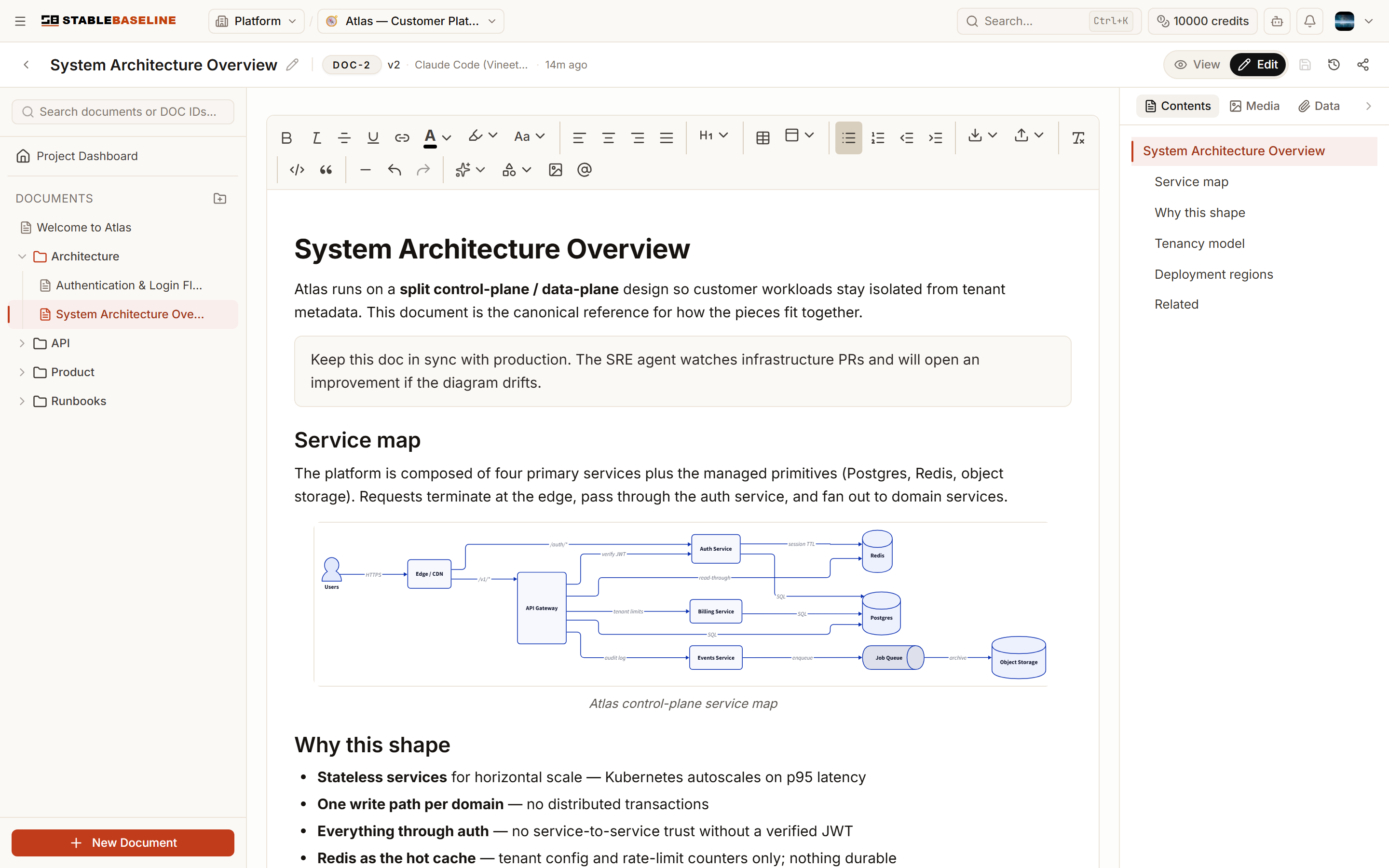The width and height of the screenshot is (1389, 868).
Task: Open highlight color dropdown
Action: [x=483, y=136]
